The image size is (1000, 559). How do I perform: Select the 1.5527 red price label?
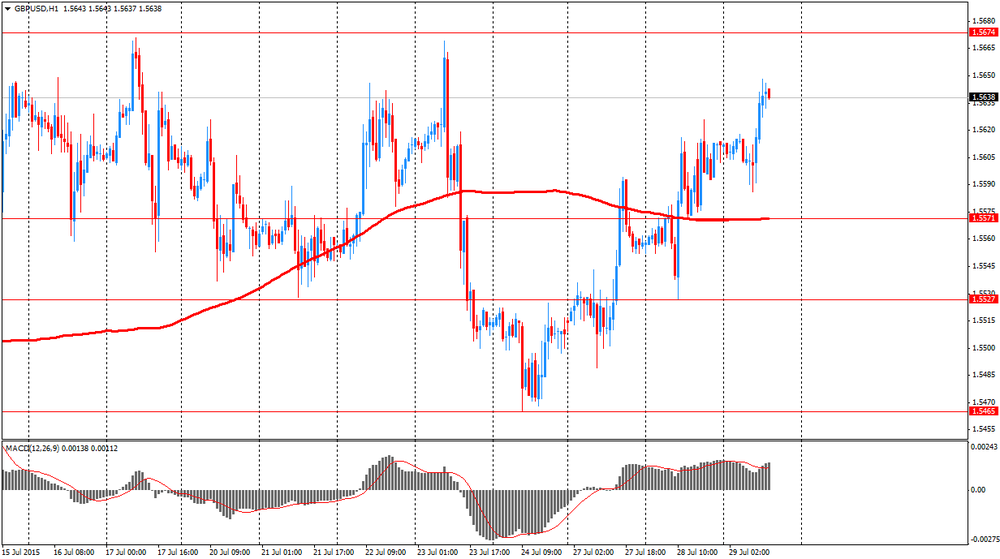click(982, 299)
